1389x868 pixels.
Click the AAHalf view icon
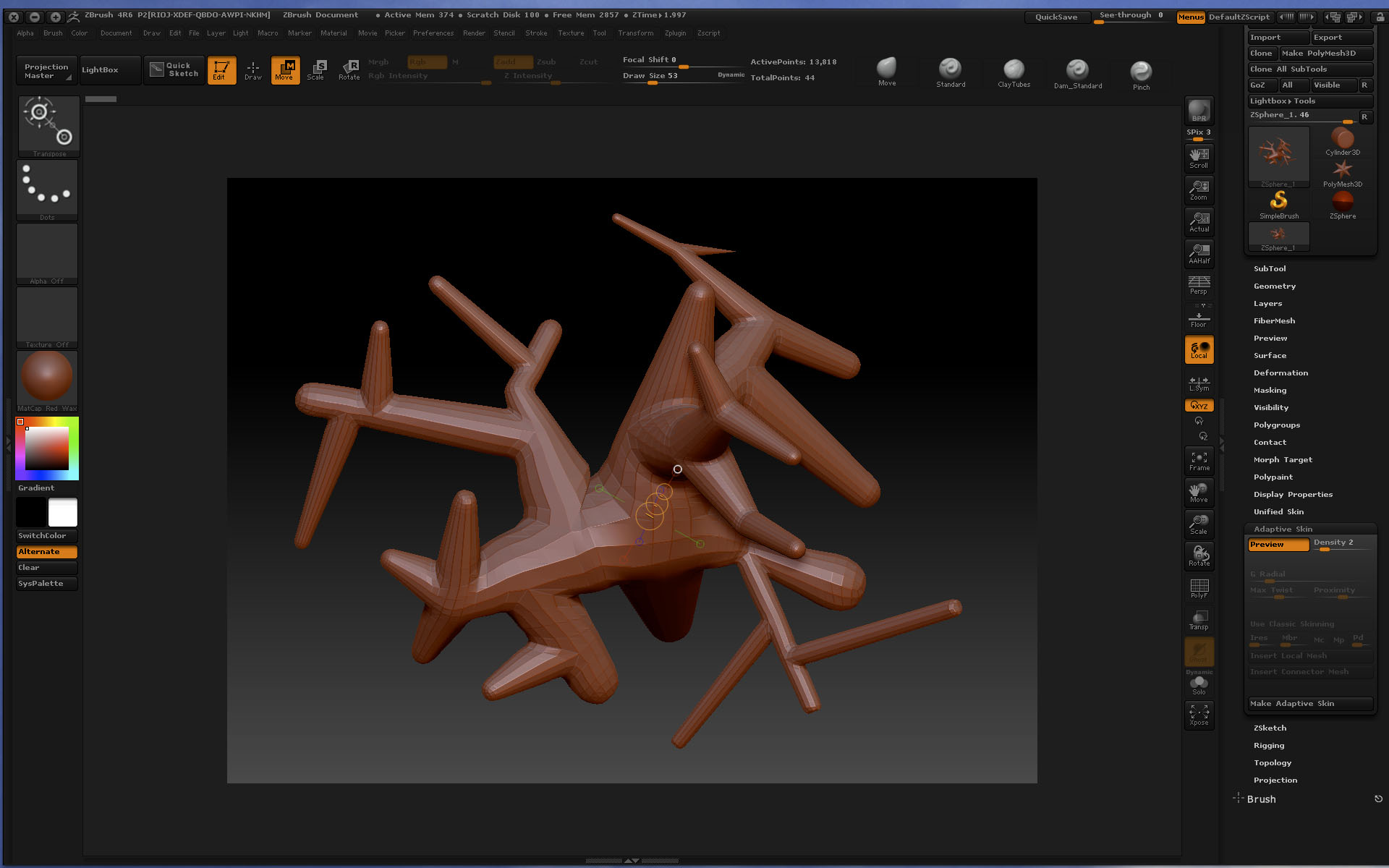click(1199, 253)
